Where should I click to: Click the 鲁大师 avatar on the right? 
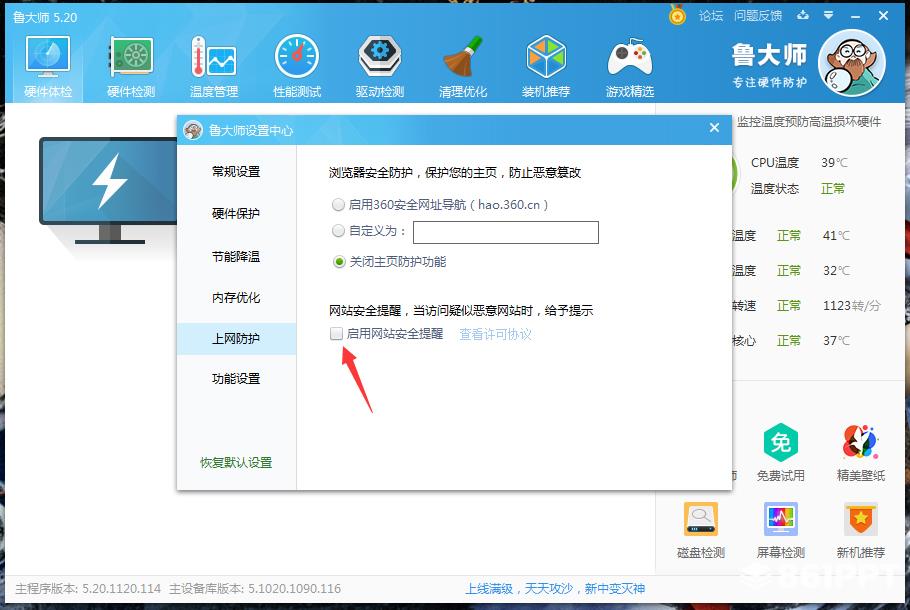851,63
